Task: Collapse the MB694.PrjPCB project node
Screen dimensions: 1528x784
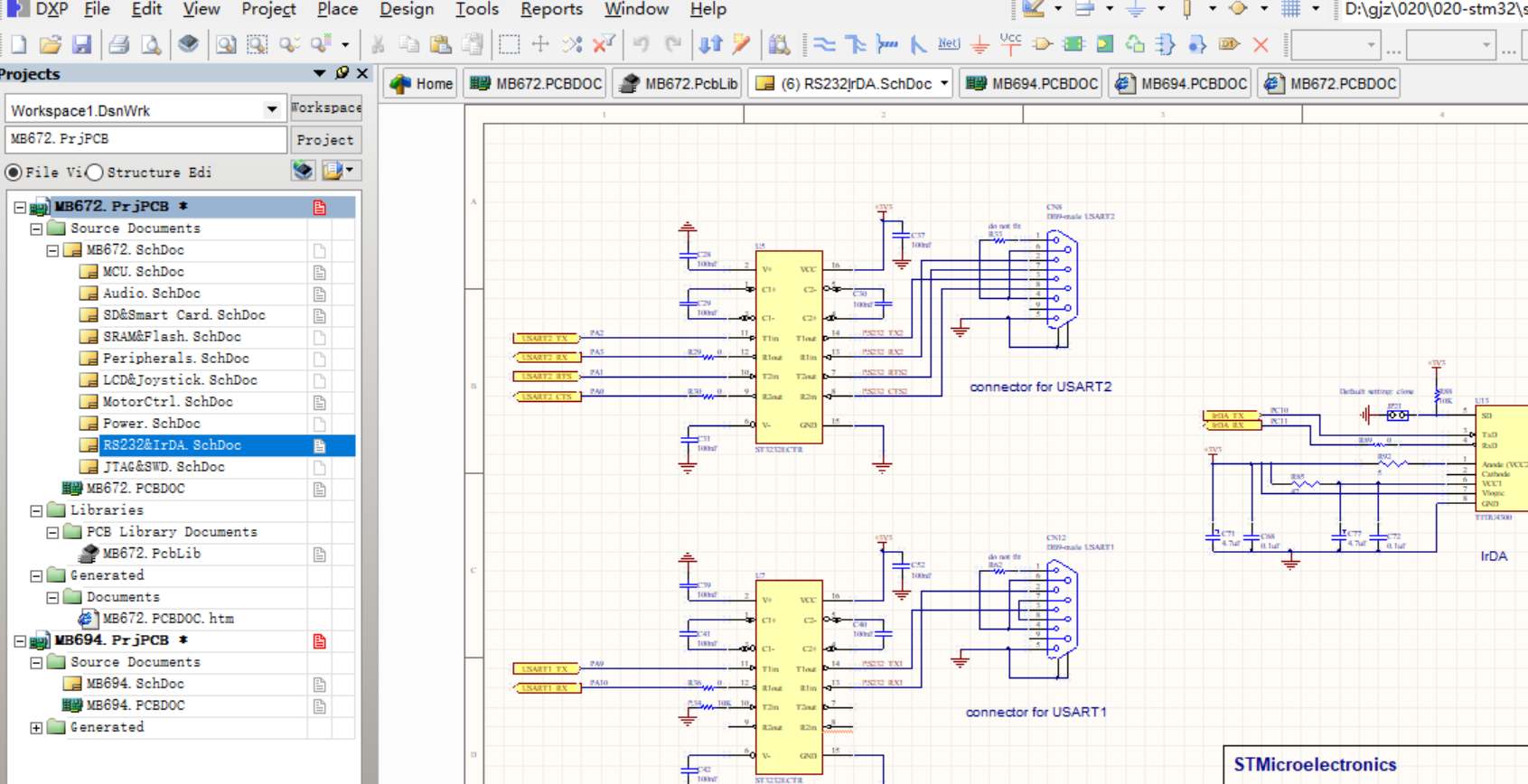Action: 20,640
